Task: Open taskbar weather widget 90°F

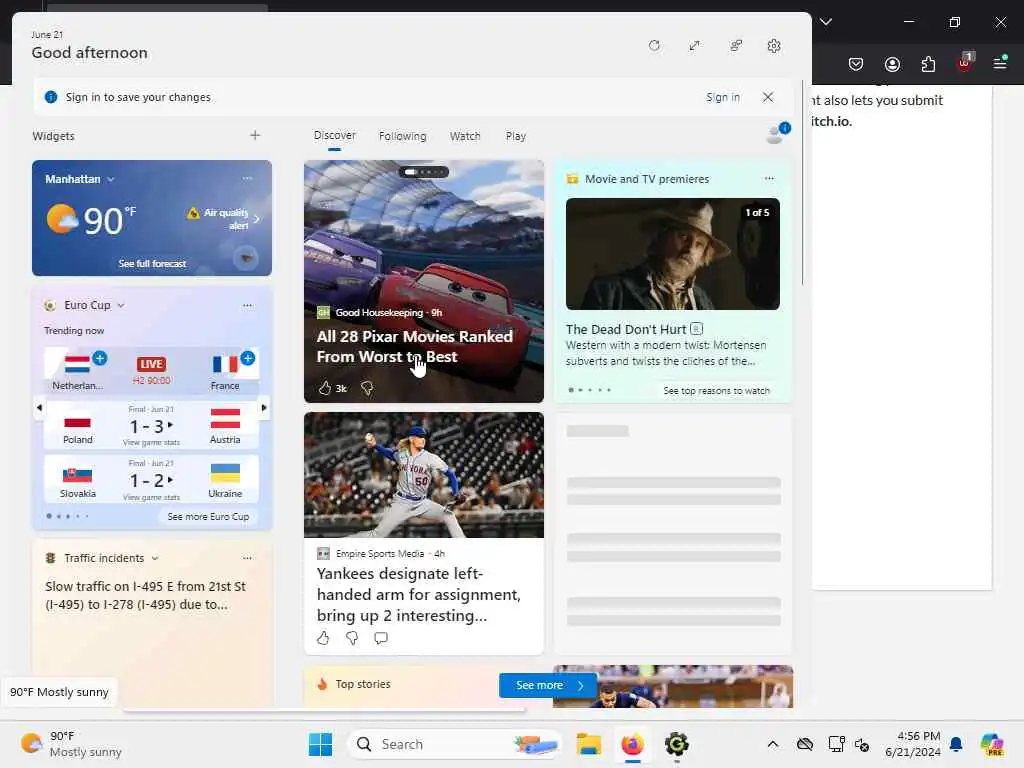Action: 72,744
